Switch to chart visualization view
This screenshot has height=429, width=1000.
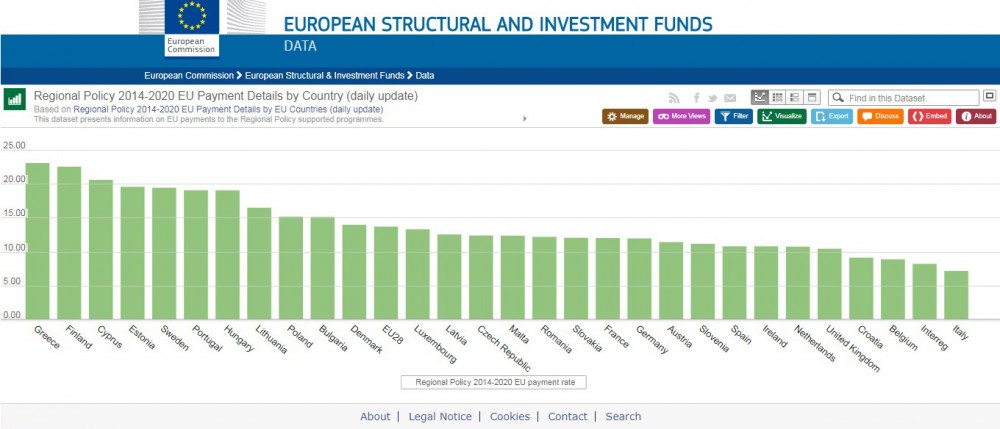click(760, 97)
